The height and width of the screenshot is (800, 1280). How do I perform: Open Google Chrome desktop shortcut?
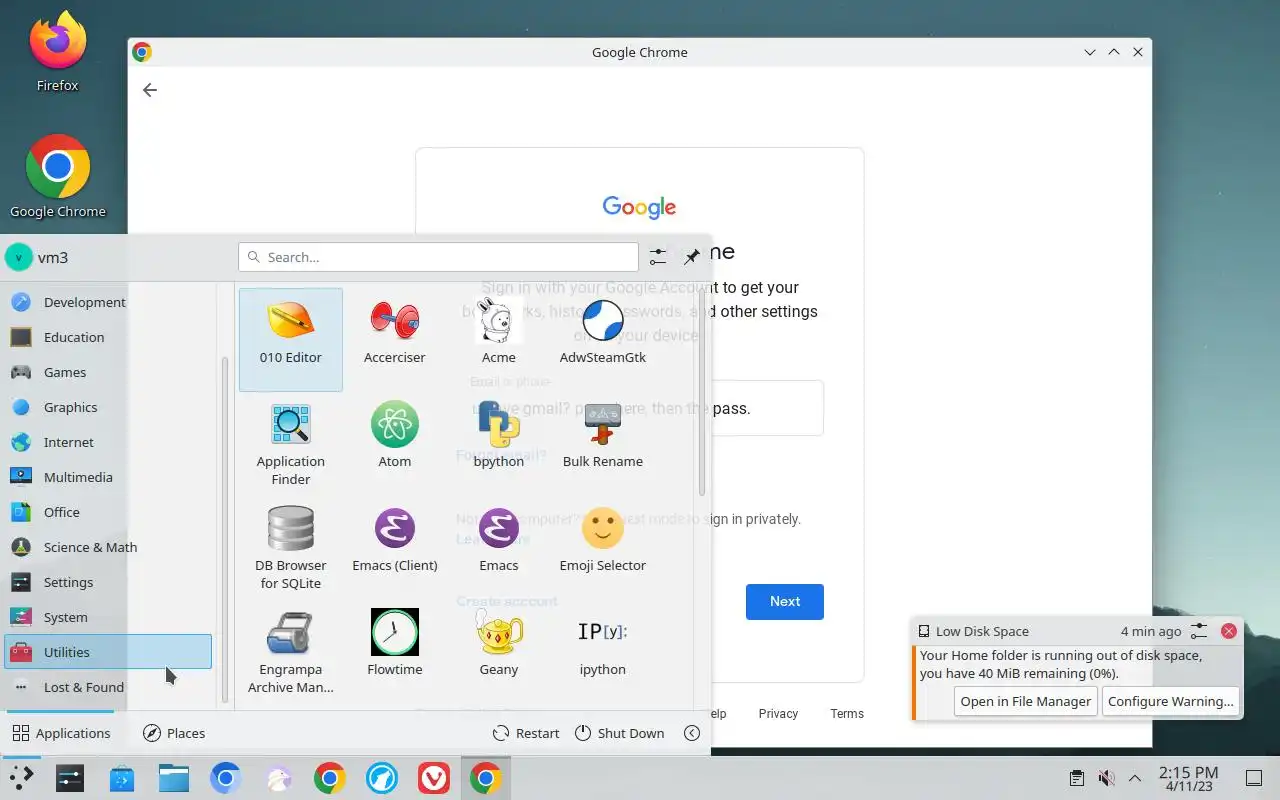coord(57,177)
